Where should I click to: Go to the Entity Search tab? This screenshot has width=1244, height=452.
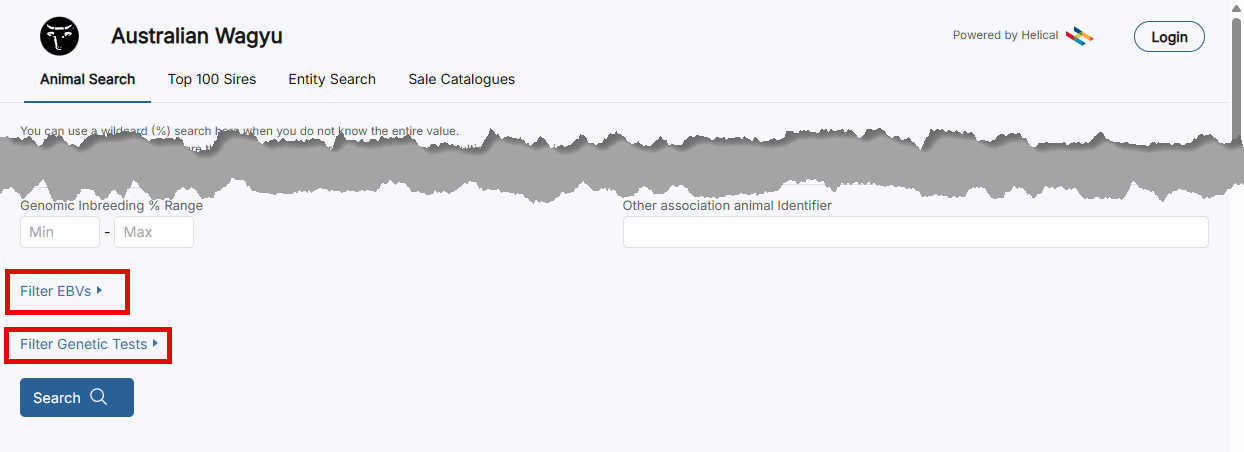(x=332, y=79)
